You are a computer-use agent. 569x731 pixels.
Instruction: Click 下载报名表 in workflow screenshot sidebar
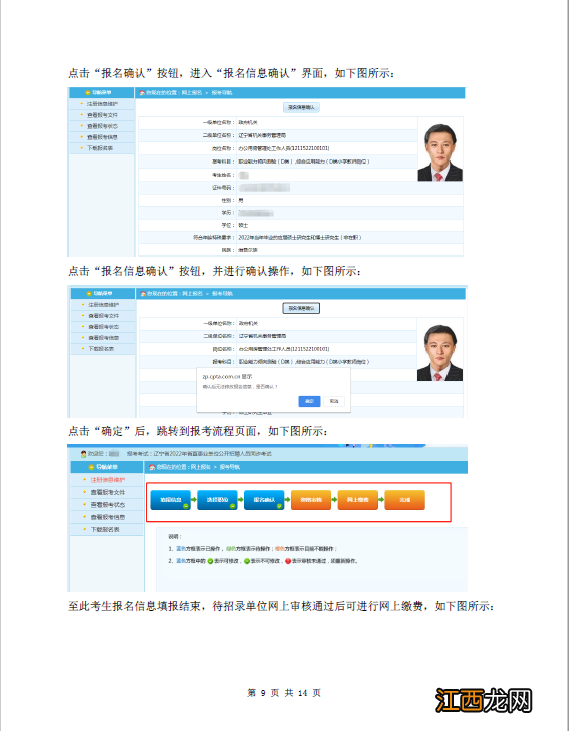[105, 529]
